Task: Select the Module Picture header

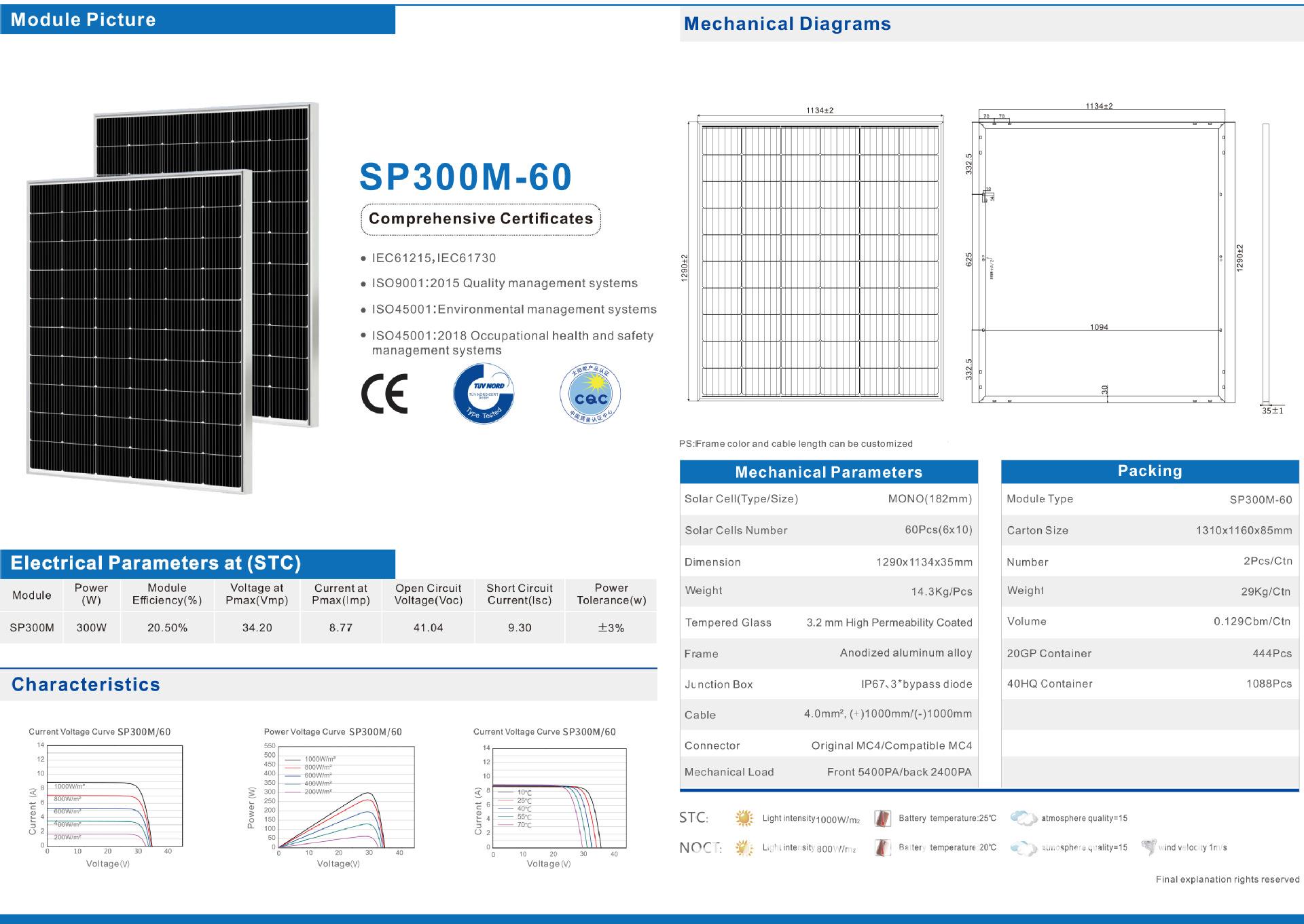Action: (197, 19)
